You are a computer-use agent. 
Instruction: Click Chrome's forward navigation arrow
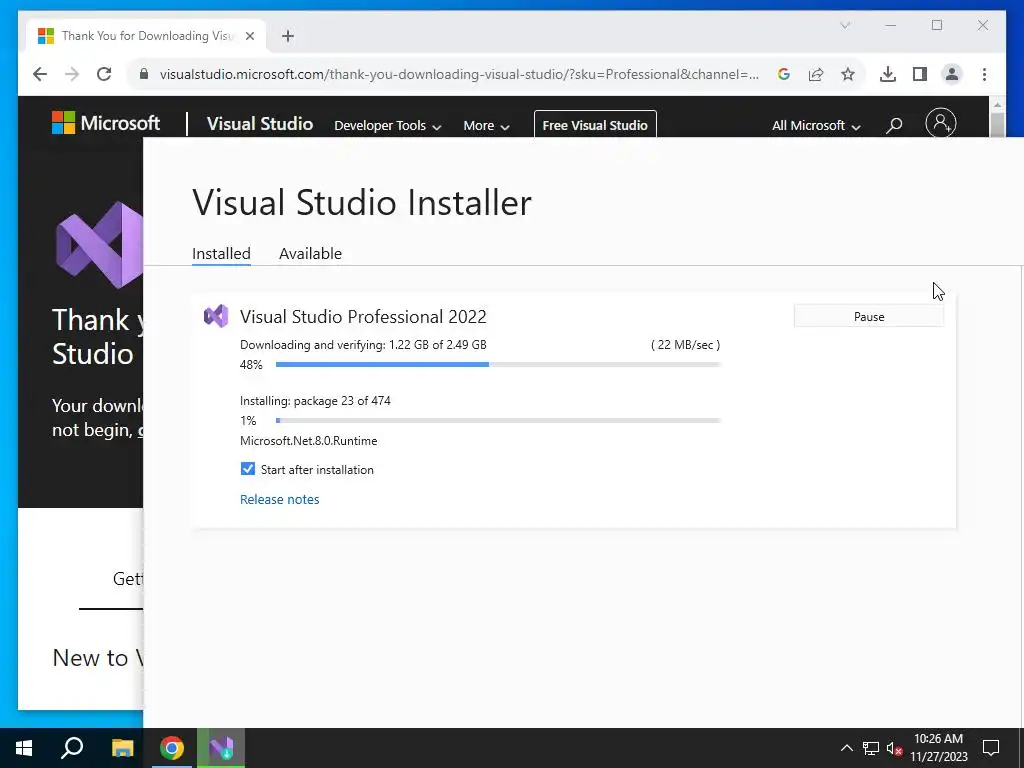coord(72,74)
